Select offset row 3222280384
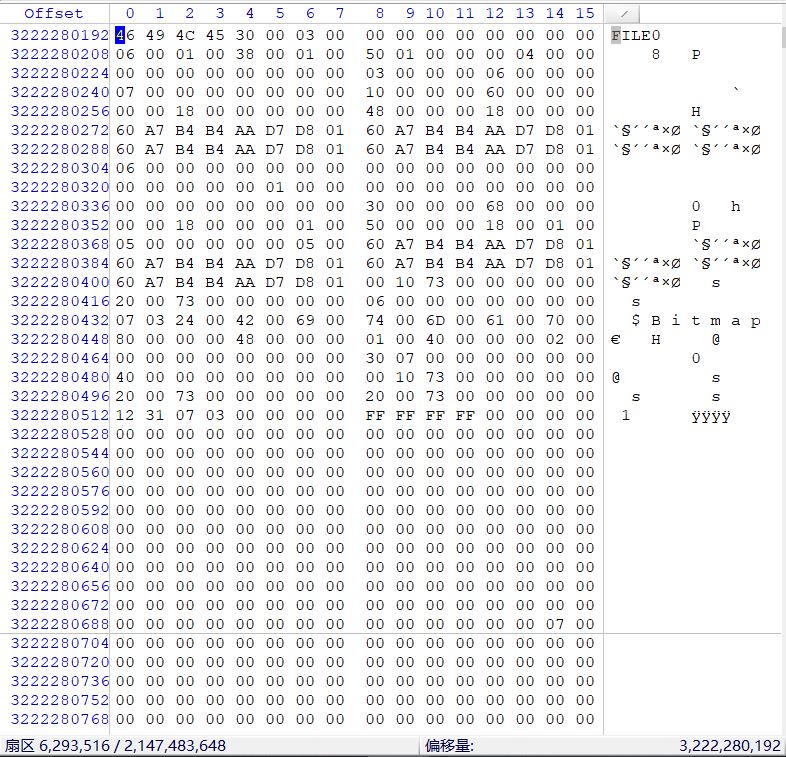Viewport: 786px width, 757px height. [x=60, y=263]
